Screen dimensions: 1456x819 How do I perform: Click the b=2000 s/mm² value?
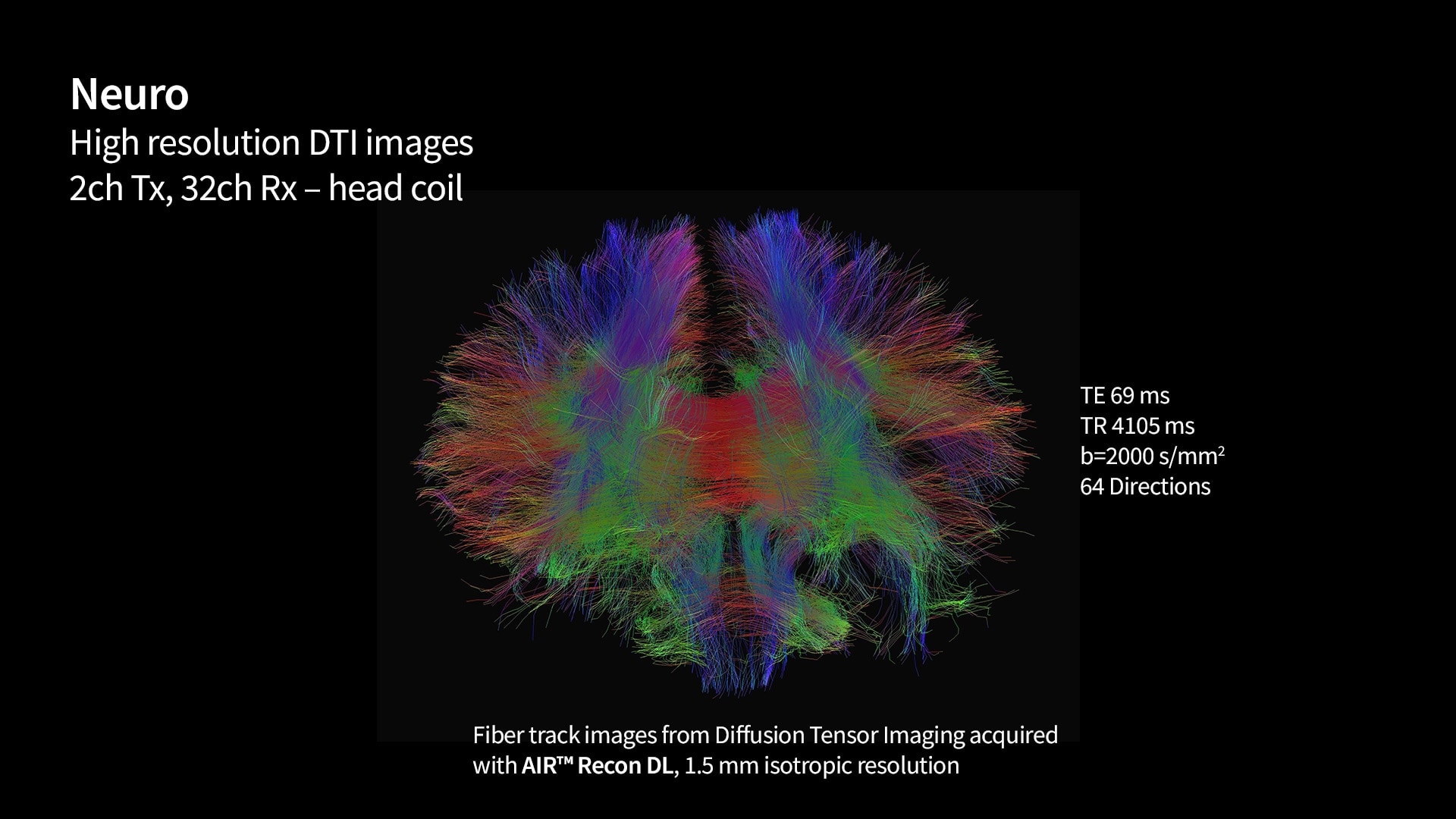(1151, 457)
